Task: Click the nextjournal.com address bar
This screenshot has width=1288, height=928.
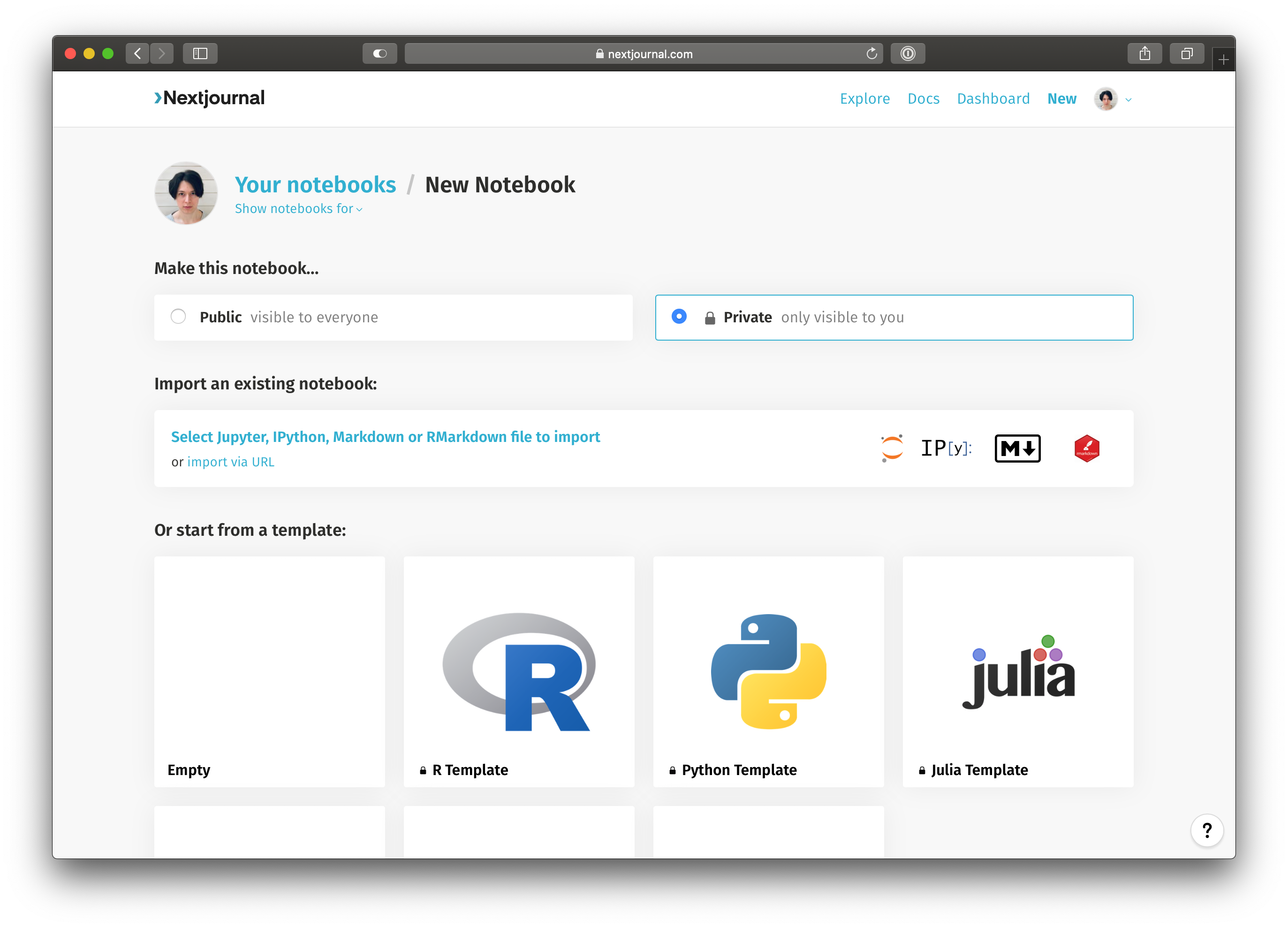Action: point(644,53)
